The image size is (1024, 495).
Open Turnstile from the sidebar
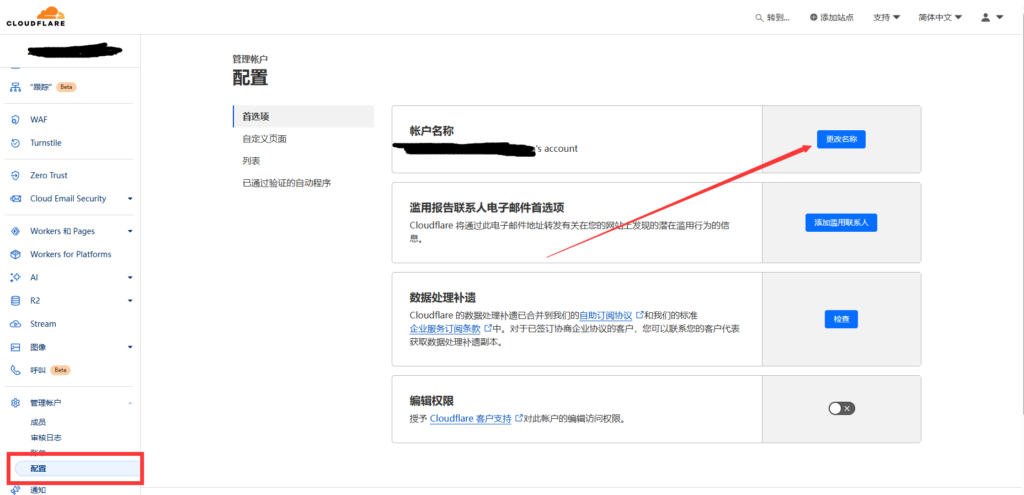46,142
